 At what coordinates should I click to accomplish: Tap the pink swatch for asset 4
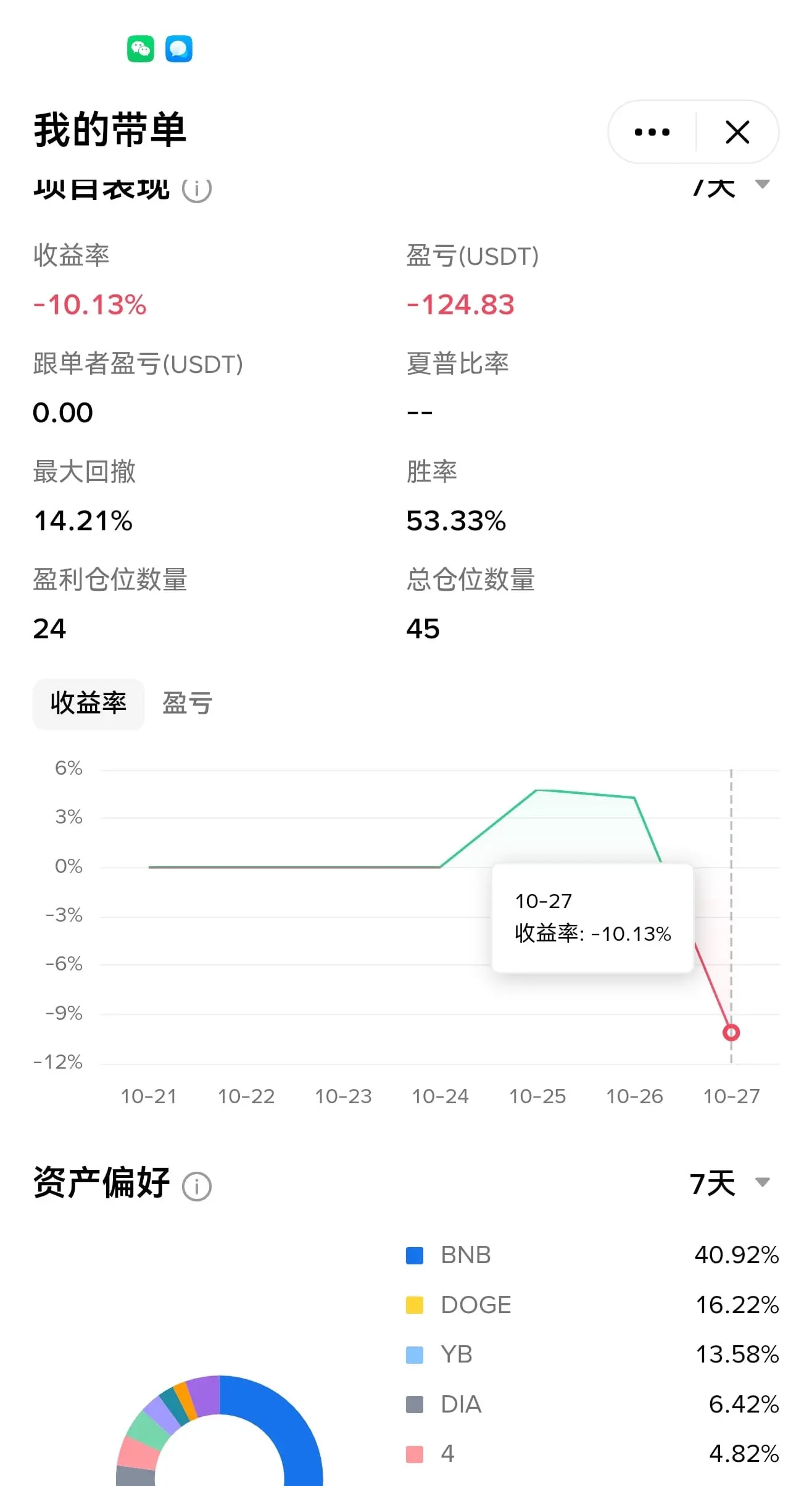point(415,1454)
